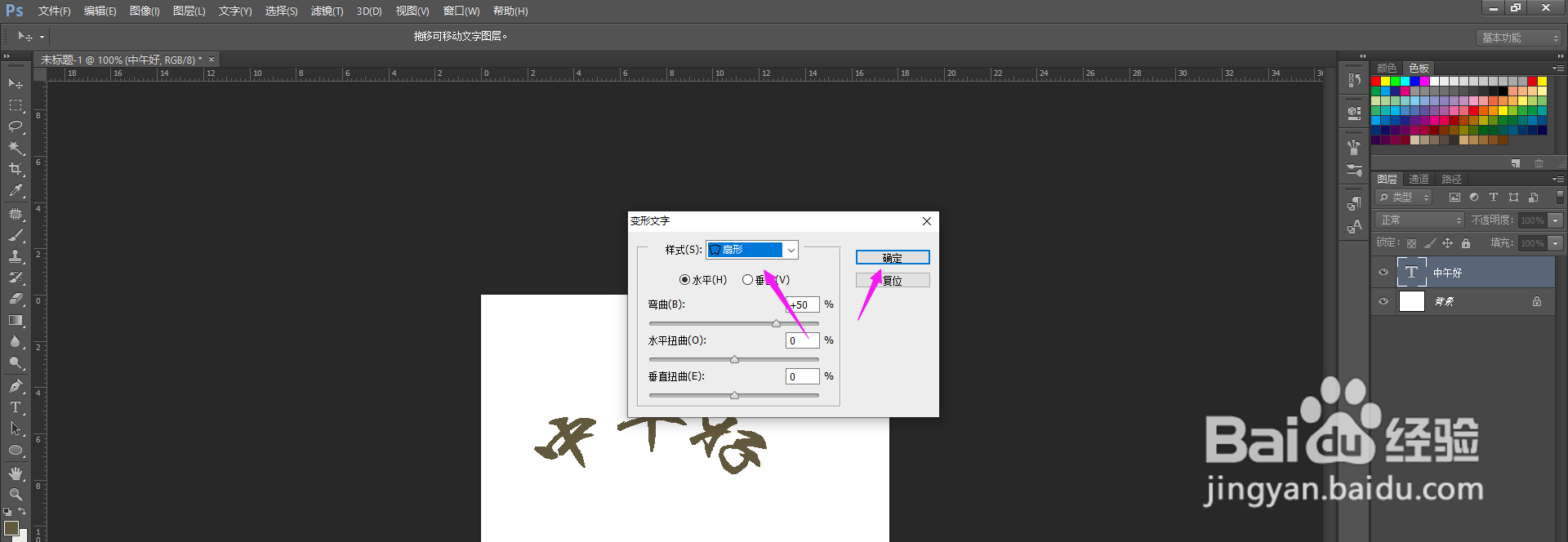Select the Blur tool
This screenshot has height=542, width=1568.
point(16,341)
